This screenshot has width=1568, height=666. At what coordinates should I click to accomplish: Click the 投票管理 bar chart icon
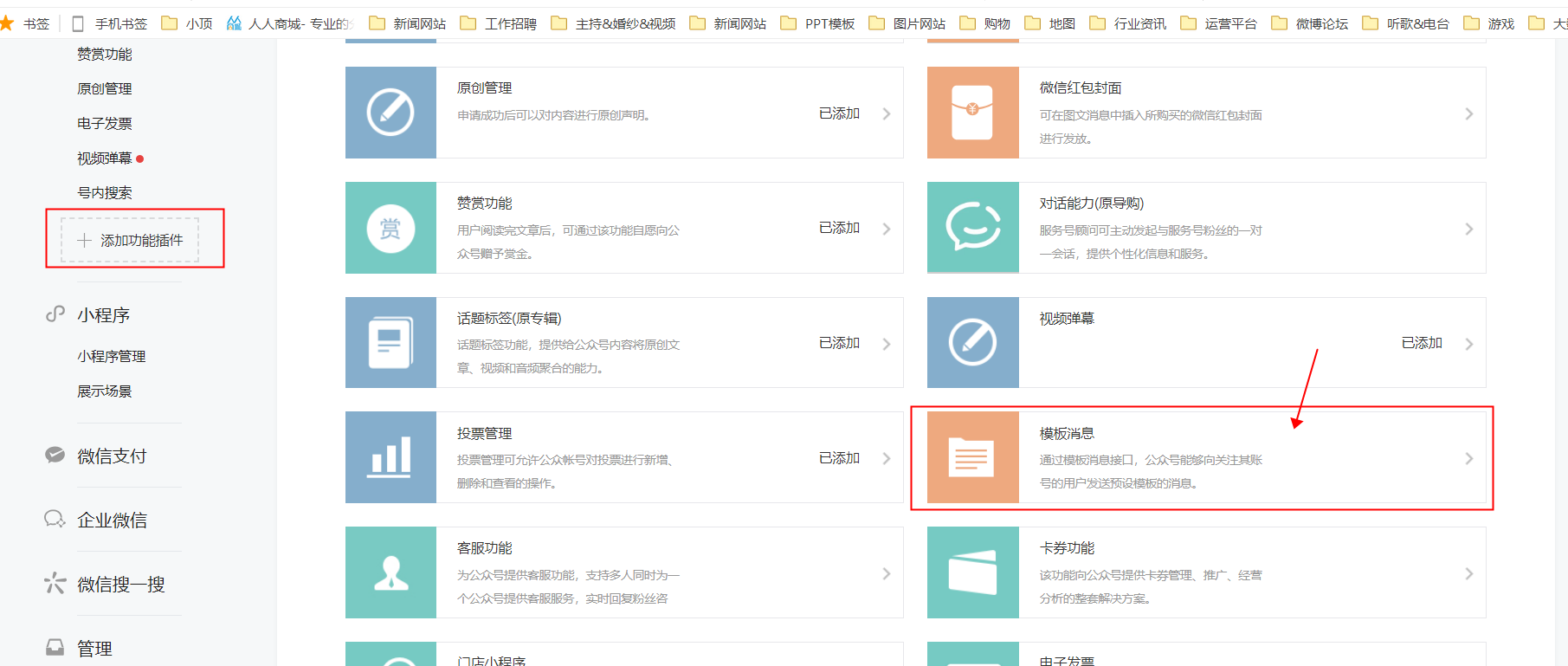tap(390, 457)
